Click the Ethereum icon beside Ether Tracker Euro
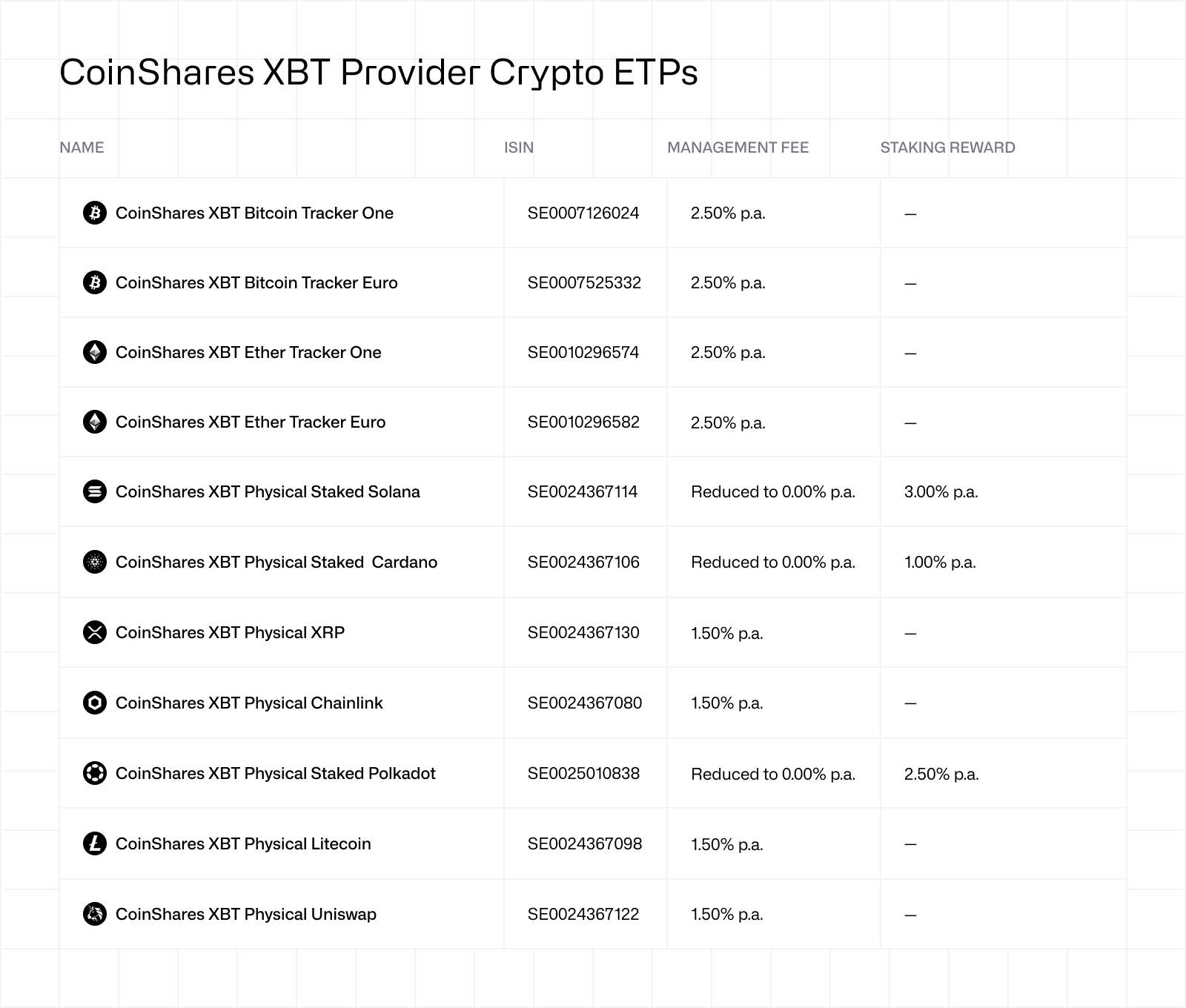 coord(95,422)
